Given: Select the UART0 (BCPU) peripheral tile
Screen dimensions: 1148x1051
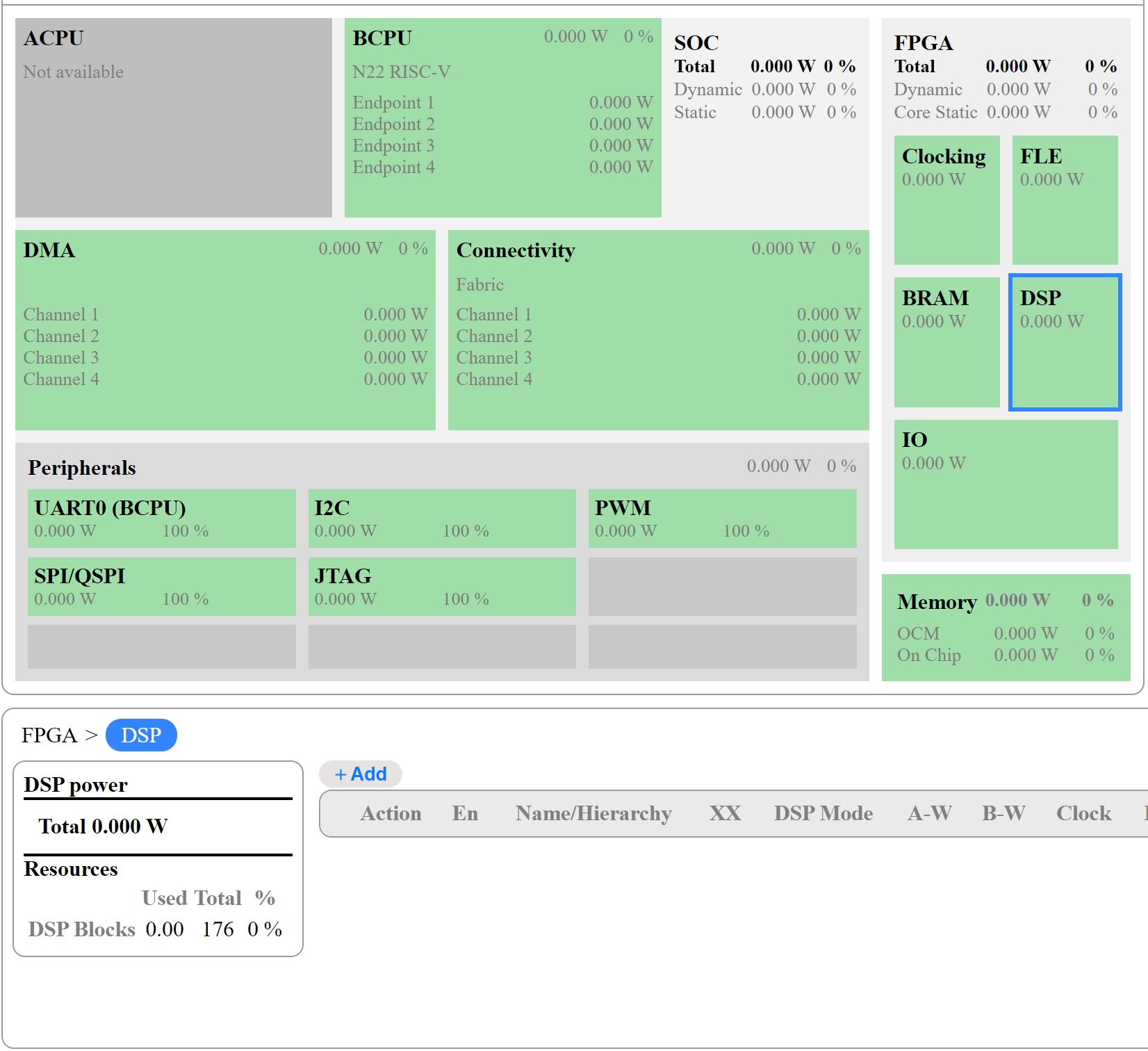Looking at the screenshot, I should tap(161, 519).
